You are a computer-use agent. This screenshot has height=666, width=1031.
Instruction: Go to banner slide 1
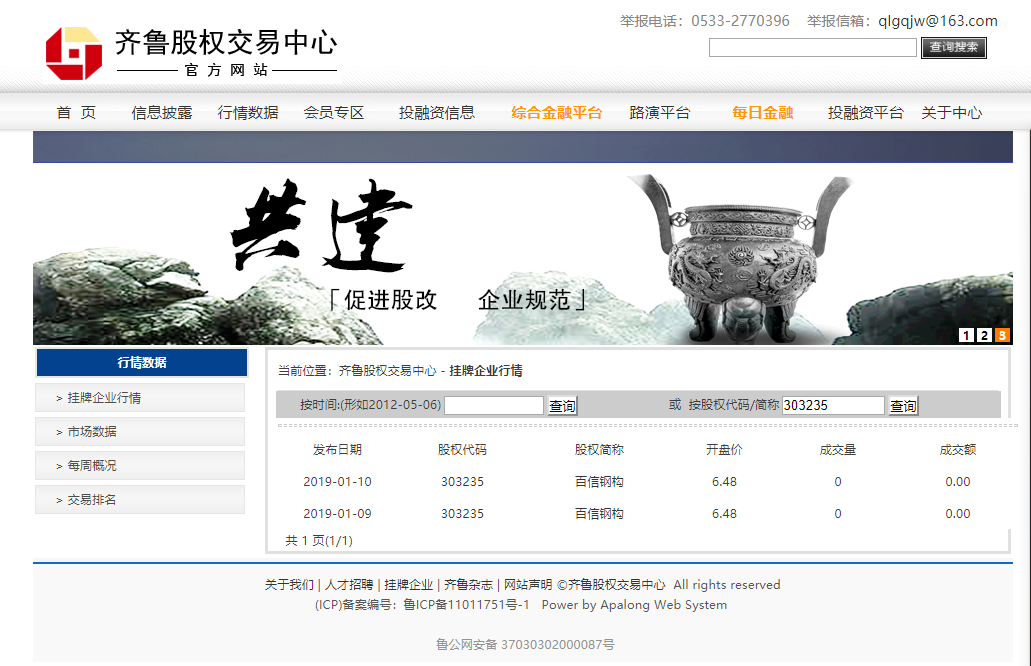point(966,335)
